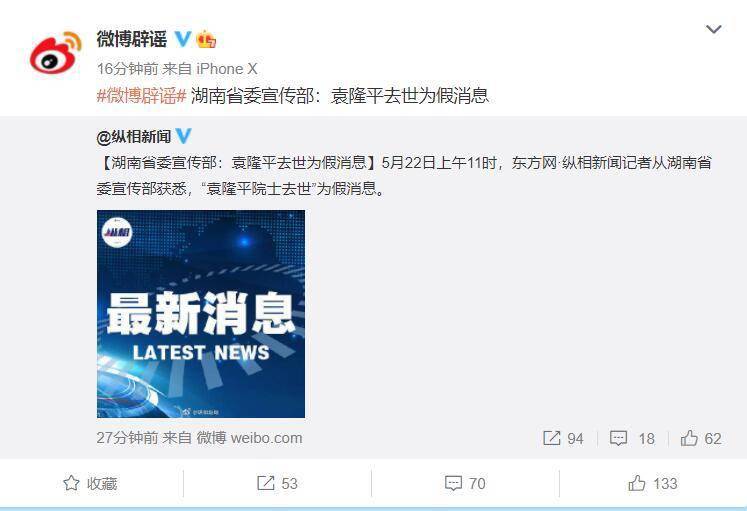Repost this post with 53 shares
This screenshot has height=511, width=747.
click(277, 484)
